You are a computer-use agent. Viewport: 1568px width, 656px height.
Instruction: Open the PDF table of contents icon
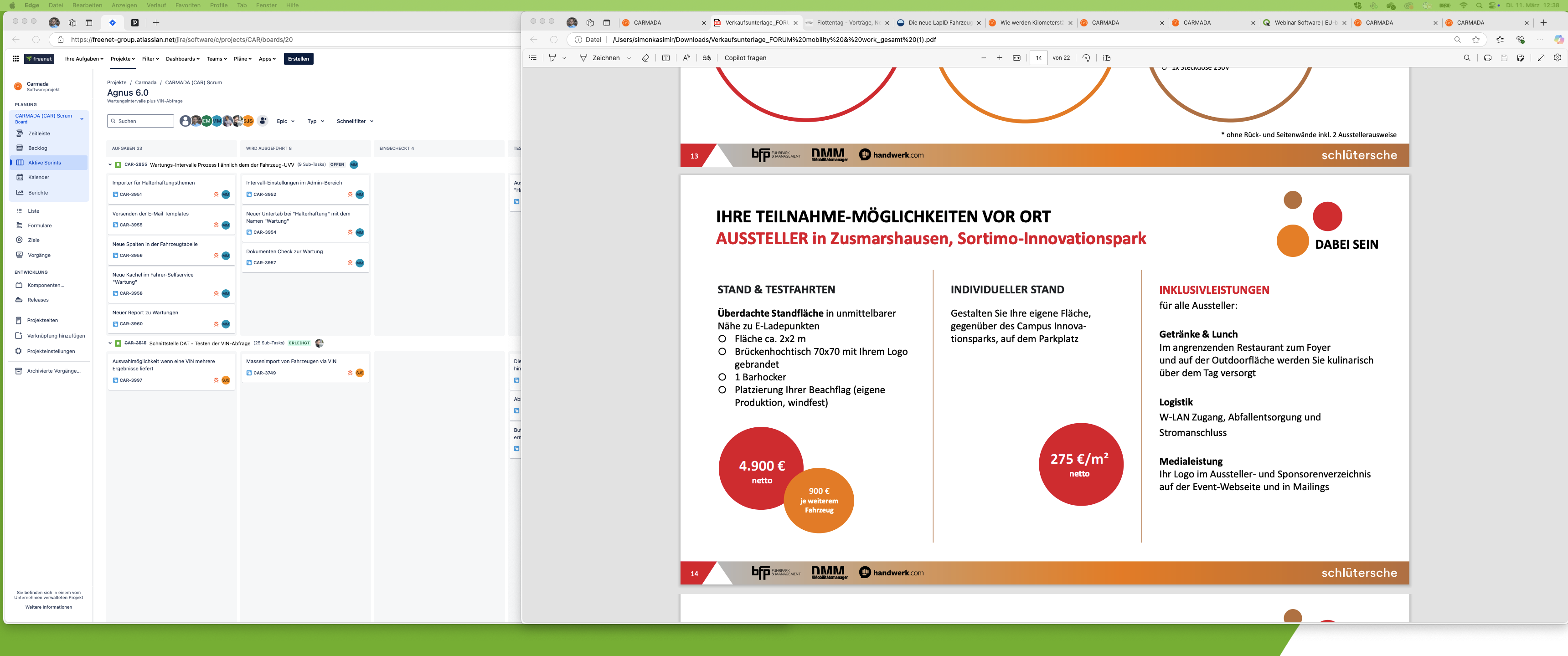tap(532, 58)
